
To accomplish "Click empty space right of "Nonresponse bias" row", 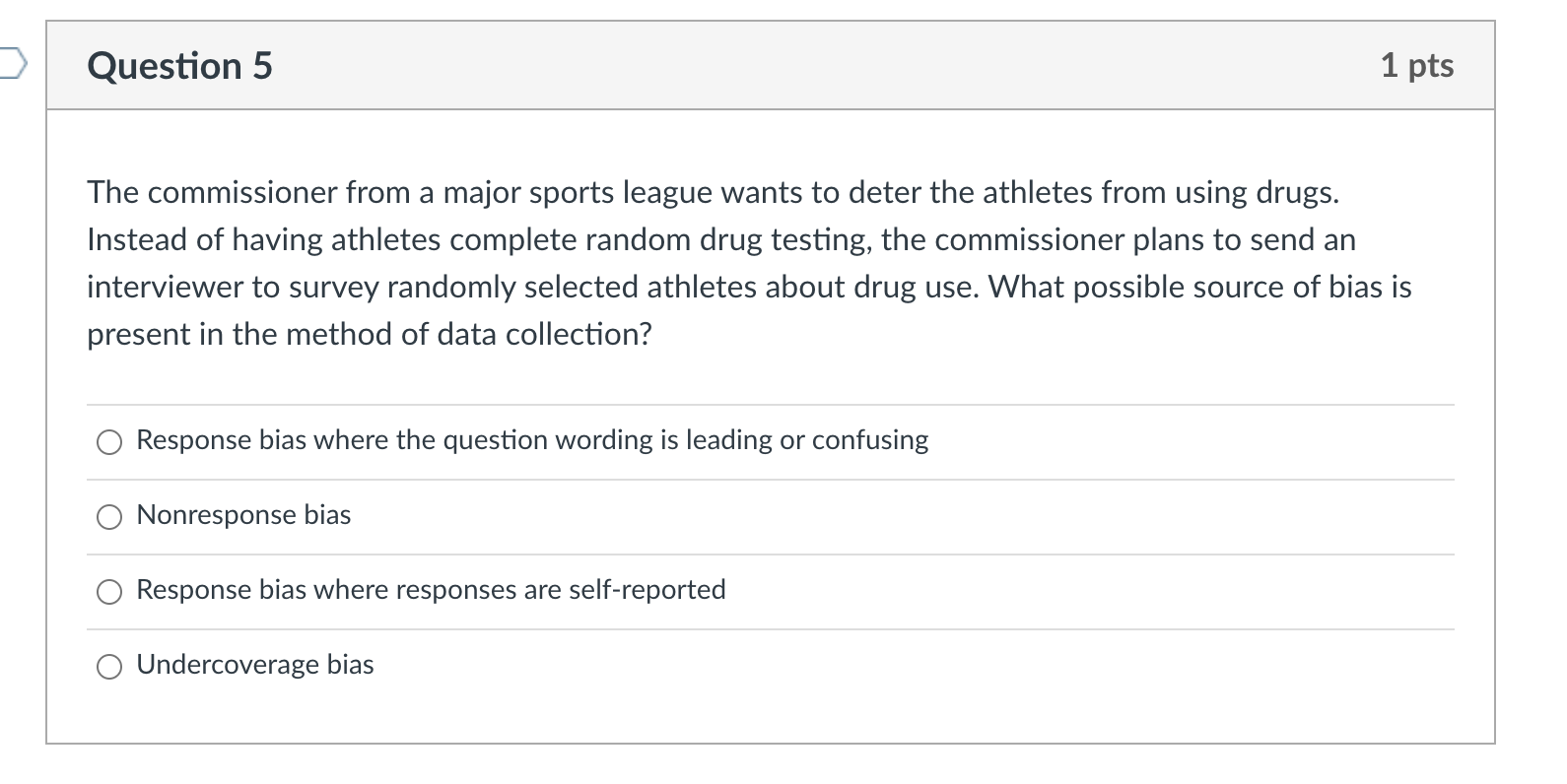I will 887,516.
